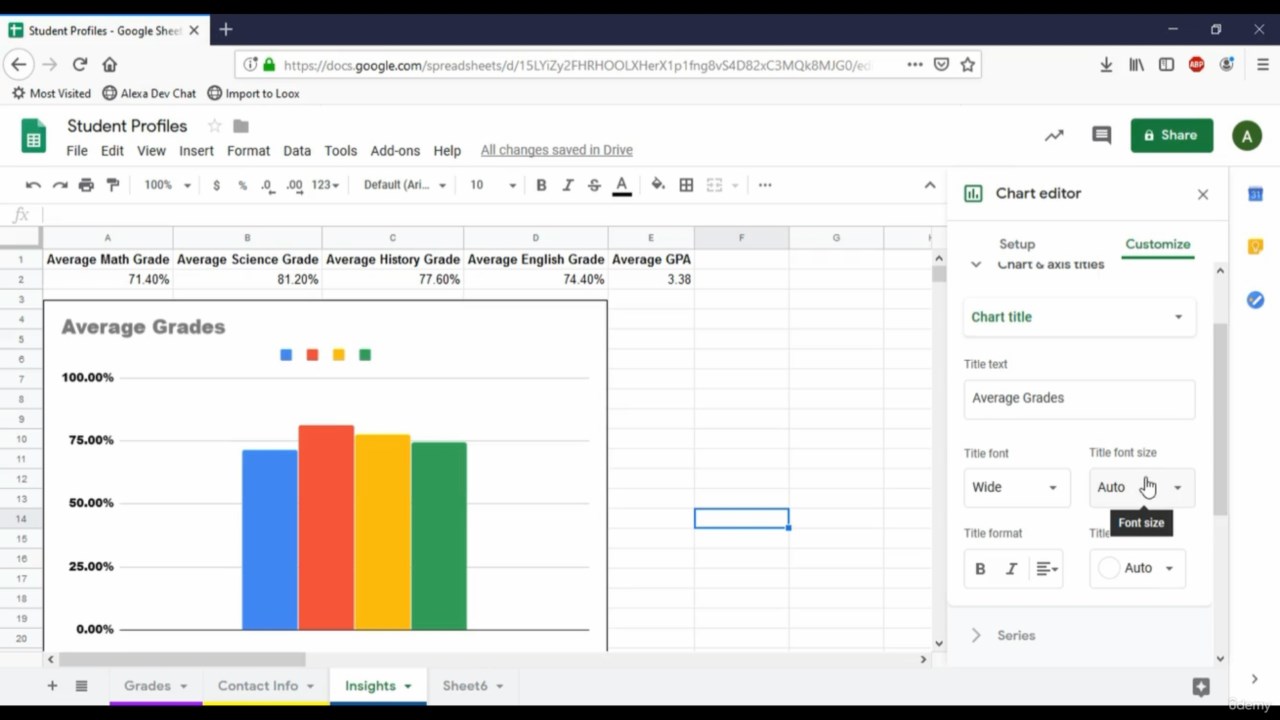This screenshot has width=1280, height=720.
Task: Decrease decimal places in the toolbar
Action: (267, 185)
